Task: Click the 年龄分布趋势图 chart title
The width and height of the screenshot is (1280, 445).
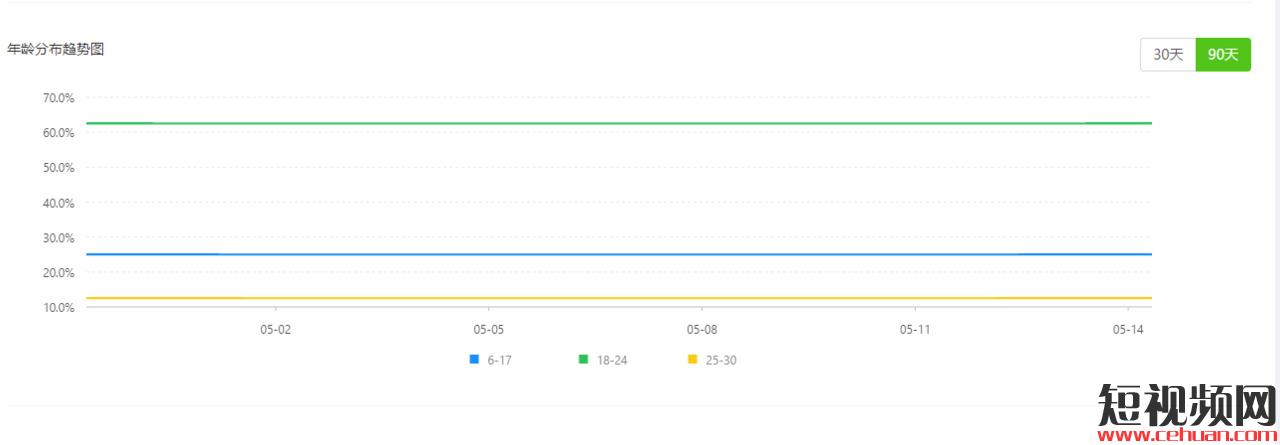Action: 55,50
